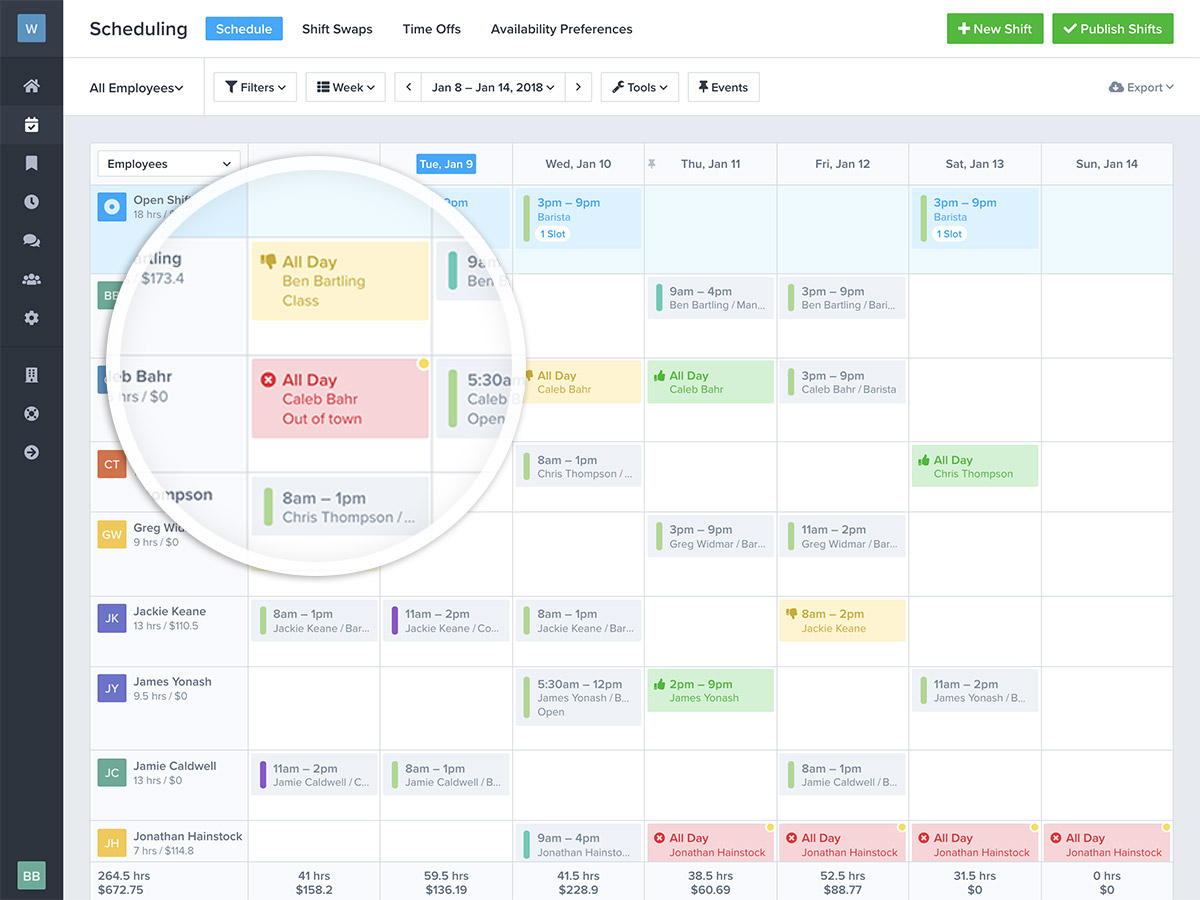Click the JK avatar for Jackie Keane
Image resolution: width=1200 pixels, height=900 pixels.
(111, 618)
